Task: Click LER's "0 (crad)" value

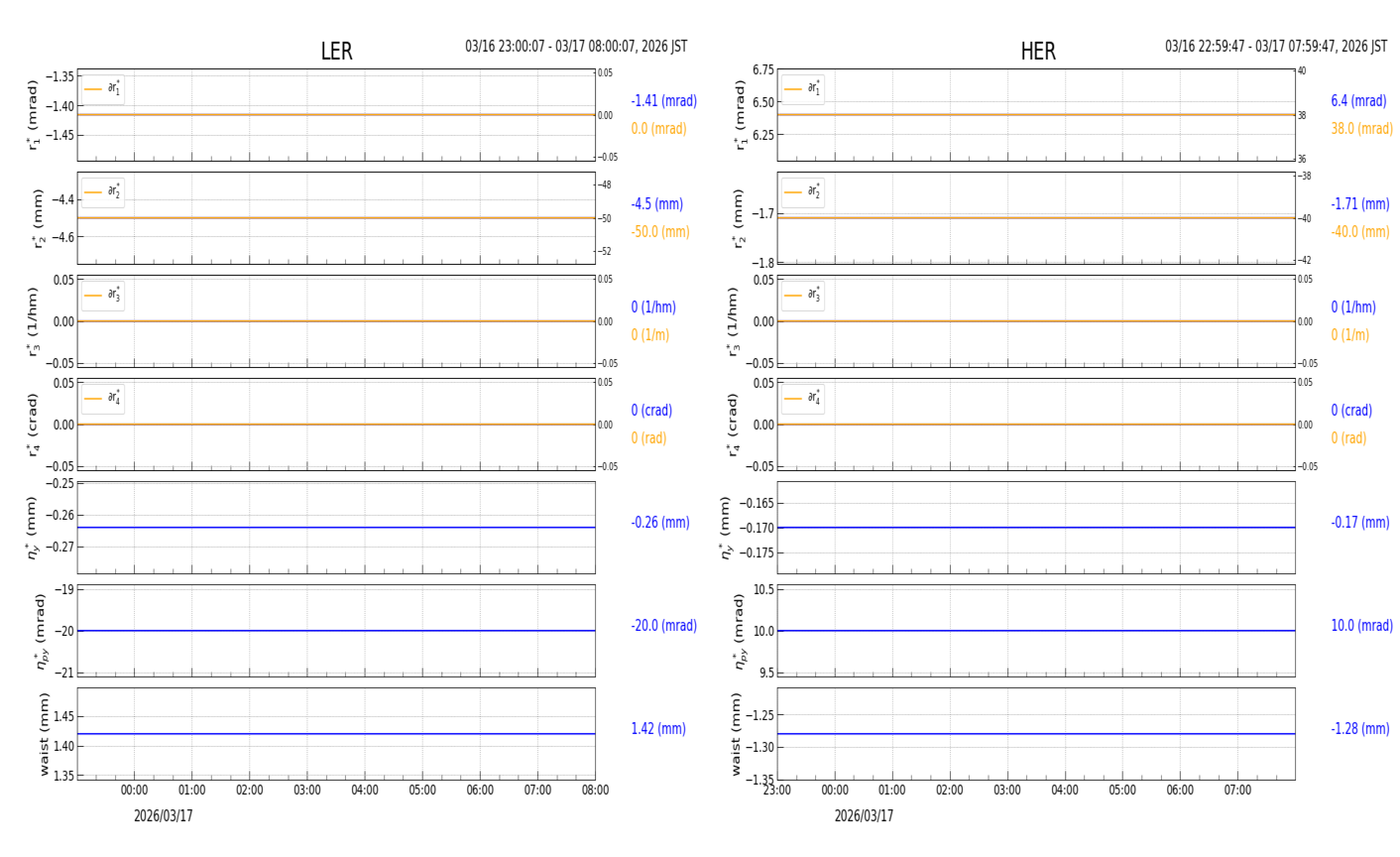Action: coord(651,411)
